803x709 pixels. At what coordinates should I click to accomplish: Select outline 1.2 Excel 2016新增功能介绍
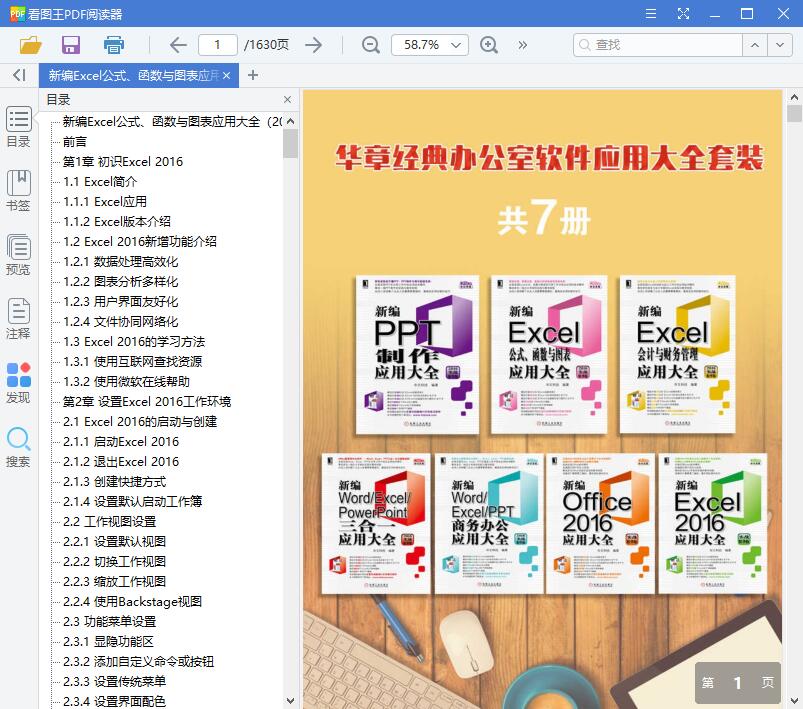point(140,241)
